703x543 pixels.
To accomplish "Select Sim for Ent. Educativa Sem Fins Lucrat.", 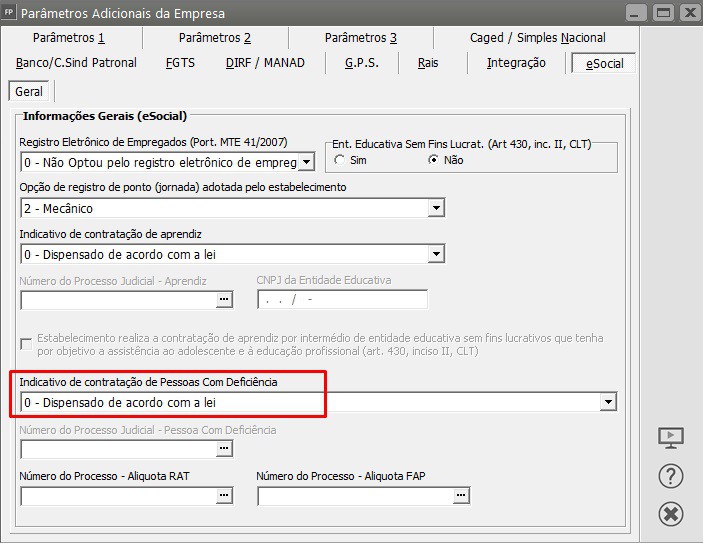I will click(339, 160).
